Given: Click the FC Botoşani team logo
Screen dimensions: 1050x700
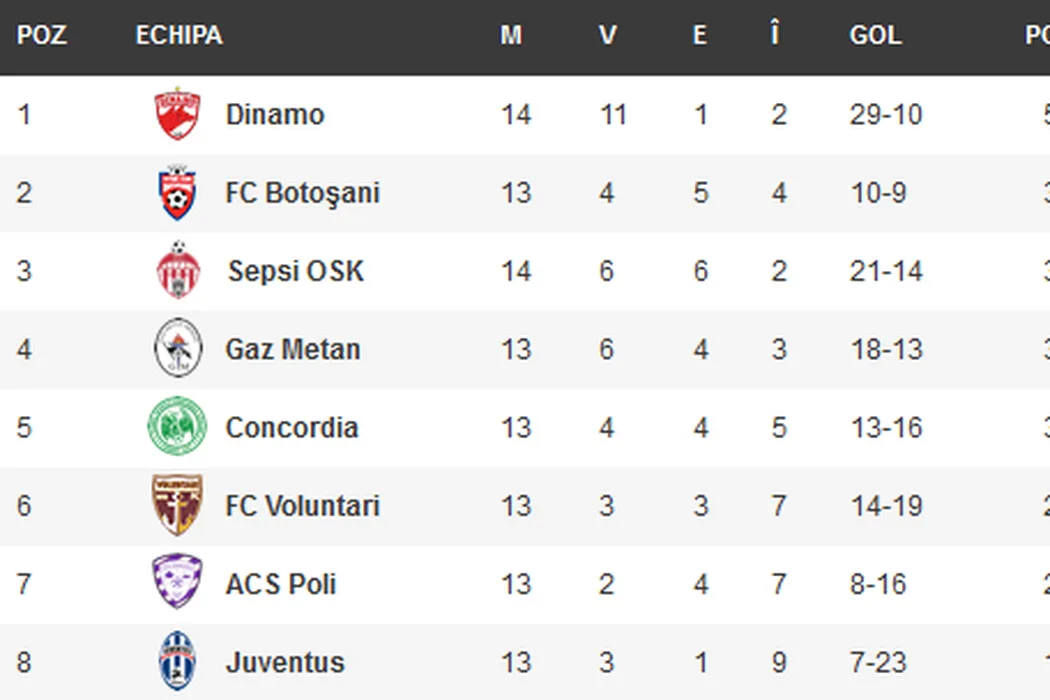Looking at the screenshot, I should coord(178,193).
